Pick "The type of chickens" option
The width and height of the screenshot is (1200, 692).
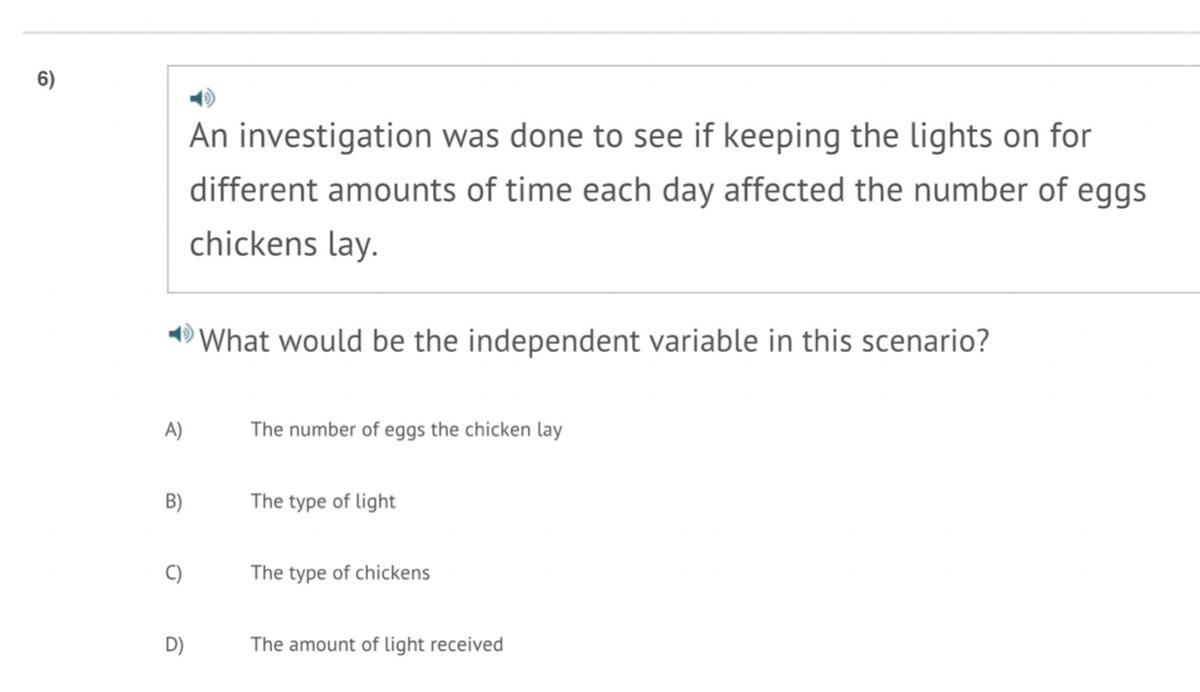340,574
